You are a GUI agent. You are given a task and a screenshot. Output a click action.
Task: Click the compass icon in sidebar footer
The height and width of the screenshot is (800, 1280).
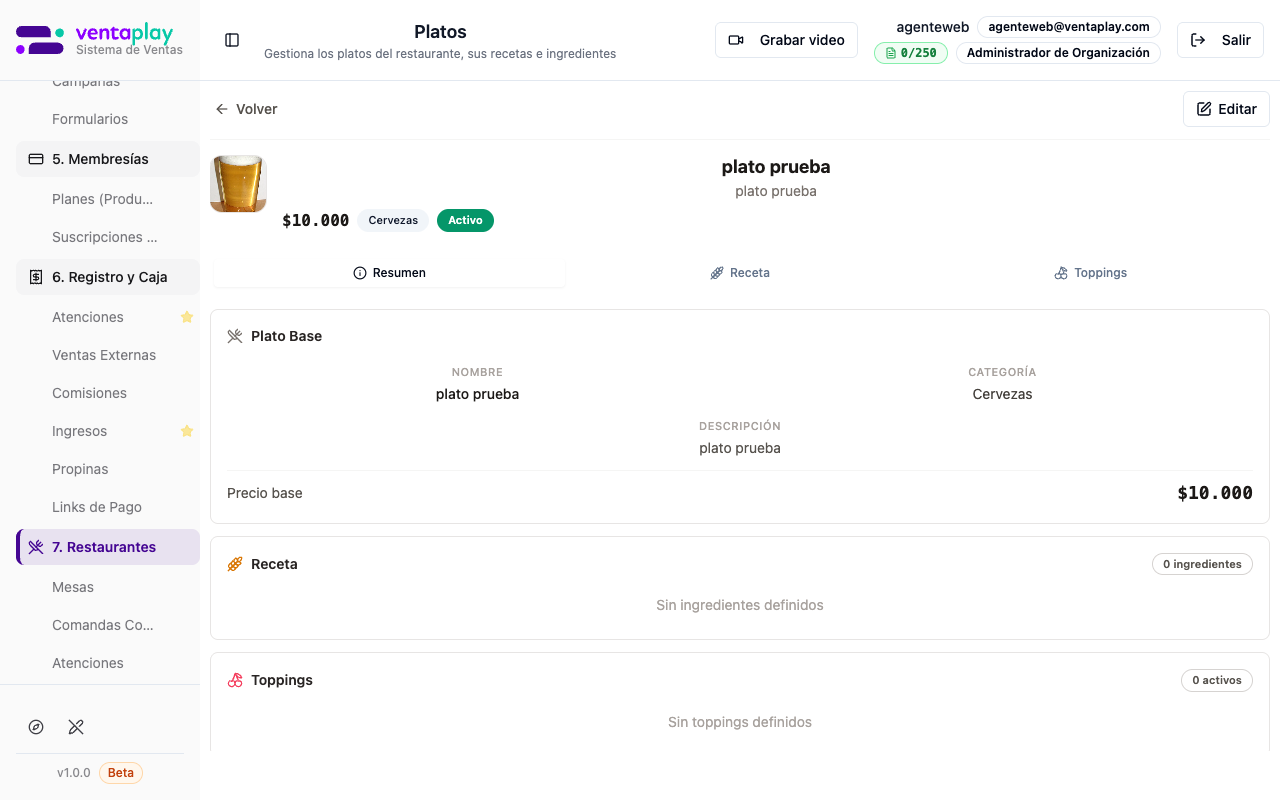36,727
